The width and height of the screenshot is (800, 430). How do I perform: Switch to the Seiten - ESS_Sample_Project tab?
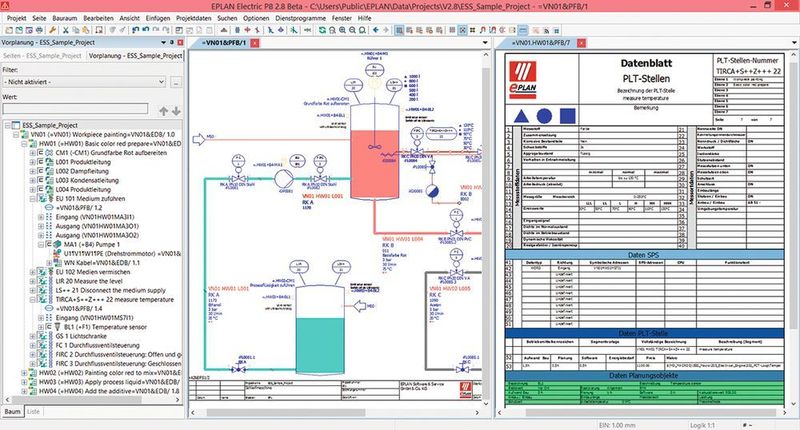click(x=43, y=56)
